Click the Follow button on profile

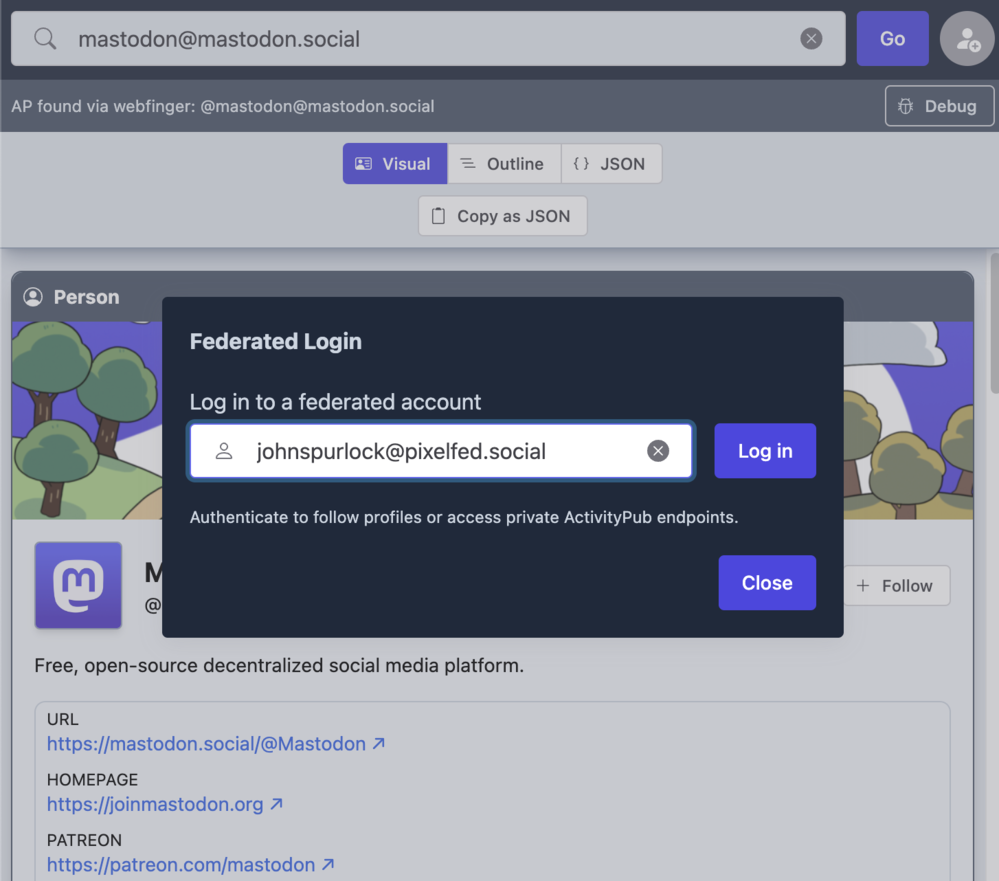pyautogui.click(x=895, y=586)
